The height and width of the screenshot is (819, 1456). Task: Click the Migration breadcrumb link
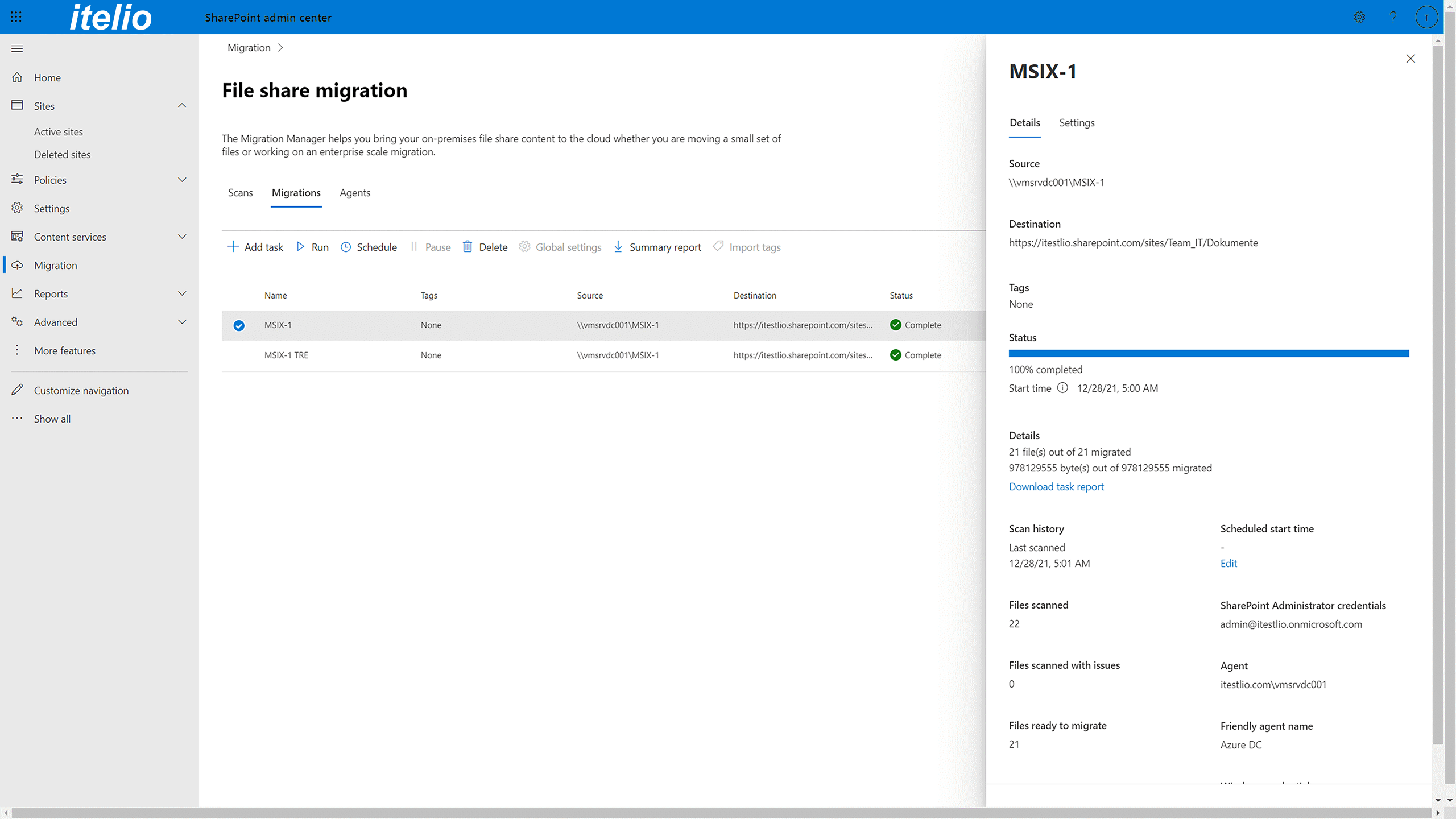(x=249, y=48)
